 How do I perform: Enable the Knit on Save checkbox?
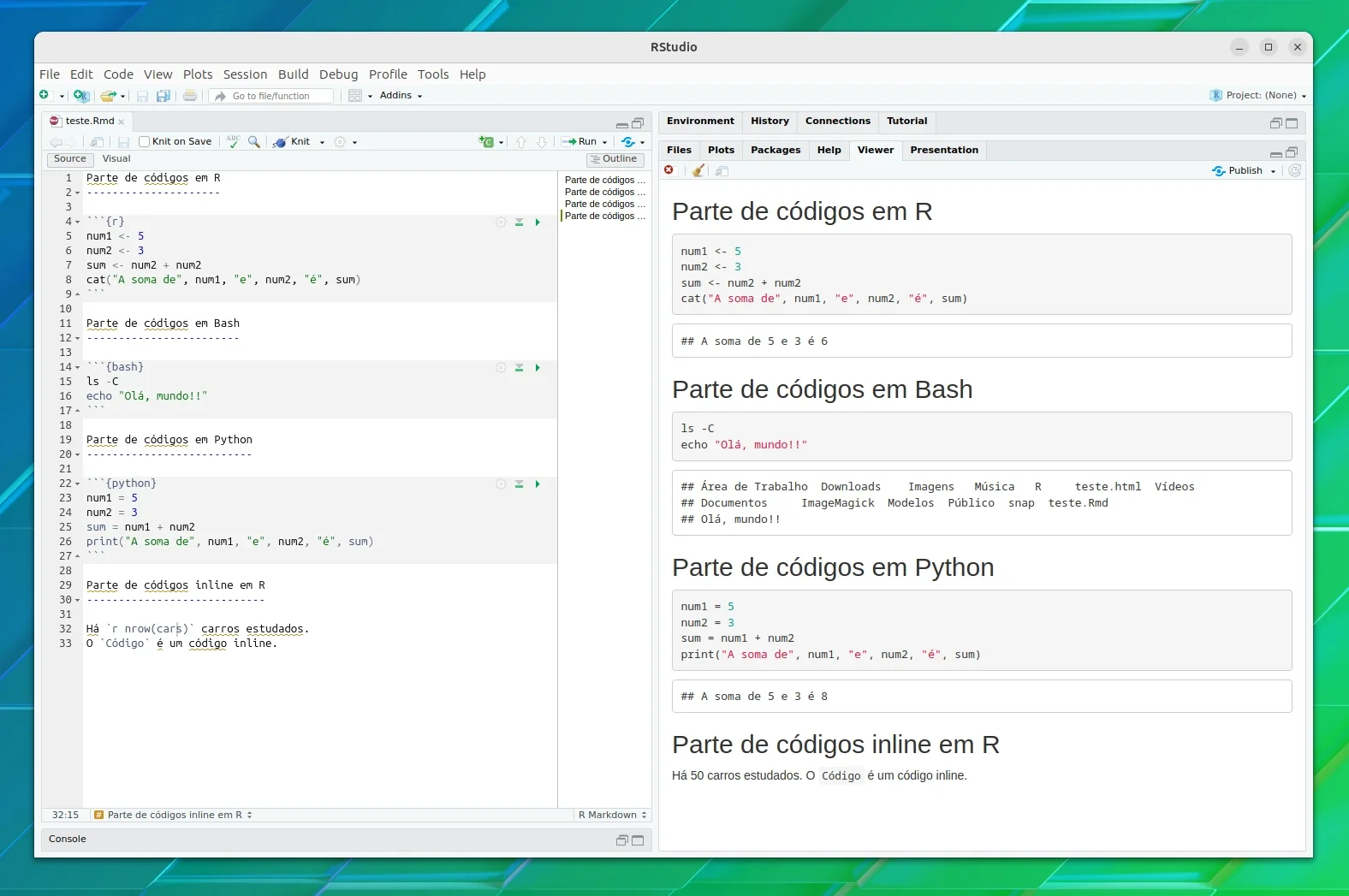144,142
